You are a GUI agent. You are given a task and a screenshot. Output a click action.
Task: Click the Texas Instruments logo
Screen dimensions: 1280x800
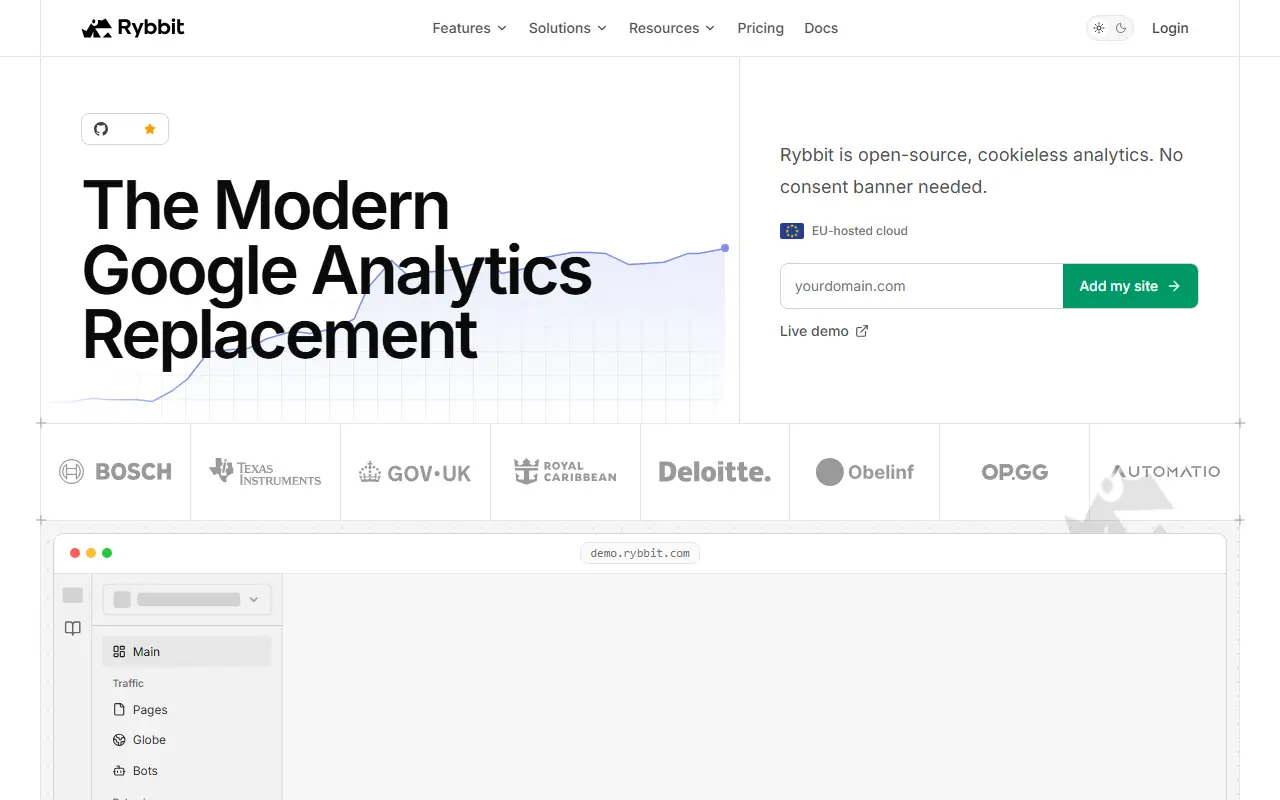[x=265, y=472]
